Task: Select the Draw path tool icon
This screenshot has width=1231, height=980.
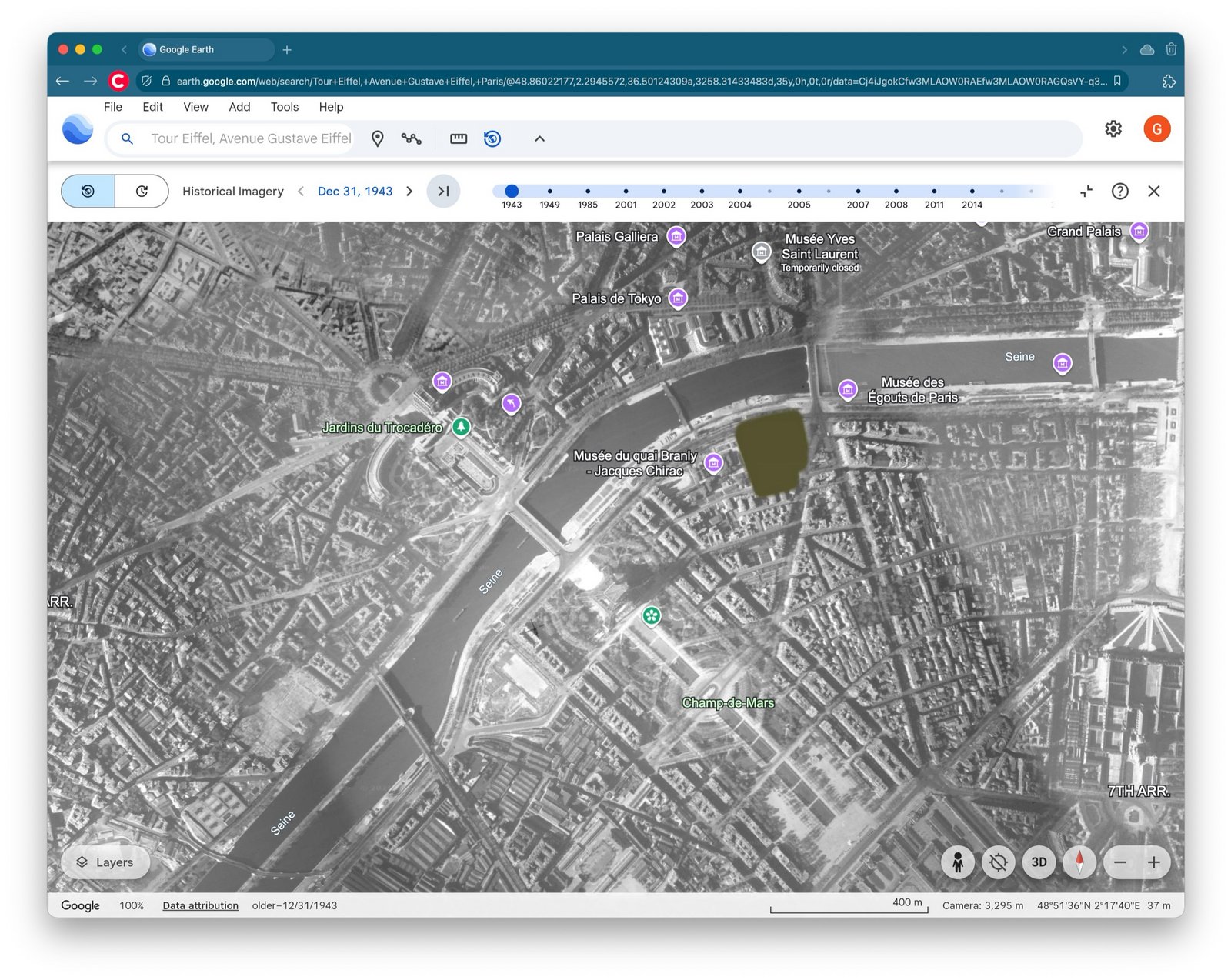Action: [411, 138]
